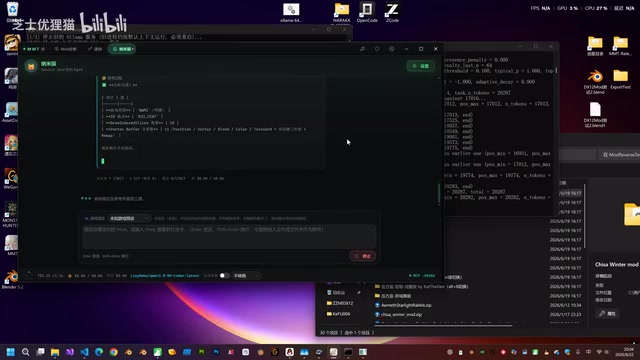Open the ExportTest folder on desktop

[x=620, y=79]
